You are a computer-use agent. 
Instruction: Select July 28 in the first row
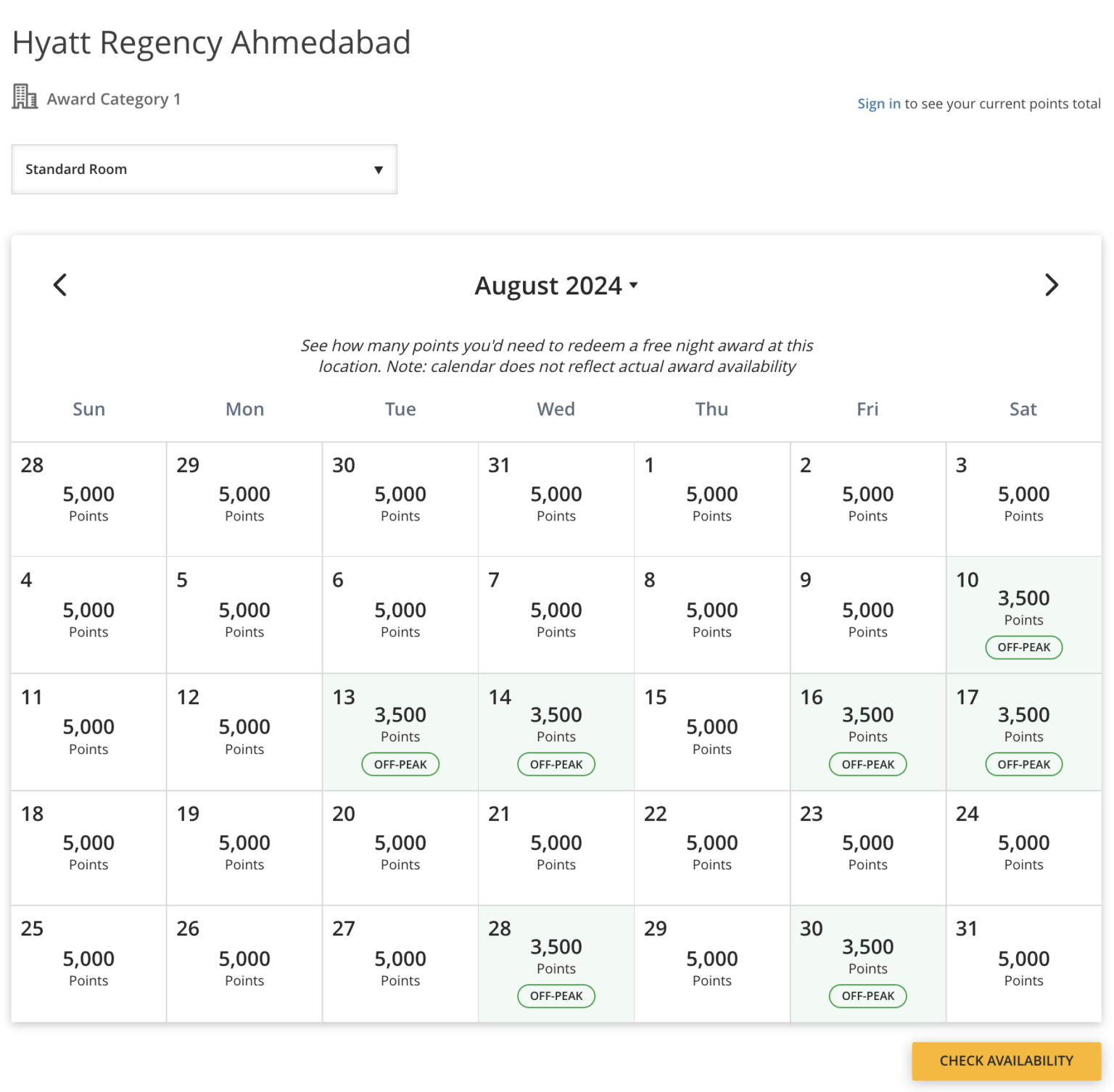(88, 500)
